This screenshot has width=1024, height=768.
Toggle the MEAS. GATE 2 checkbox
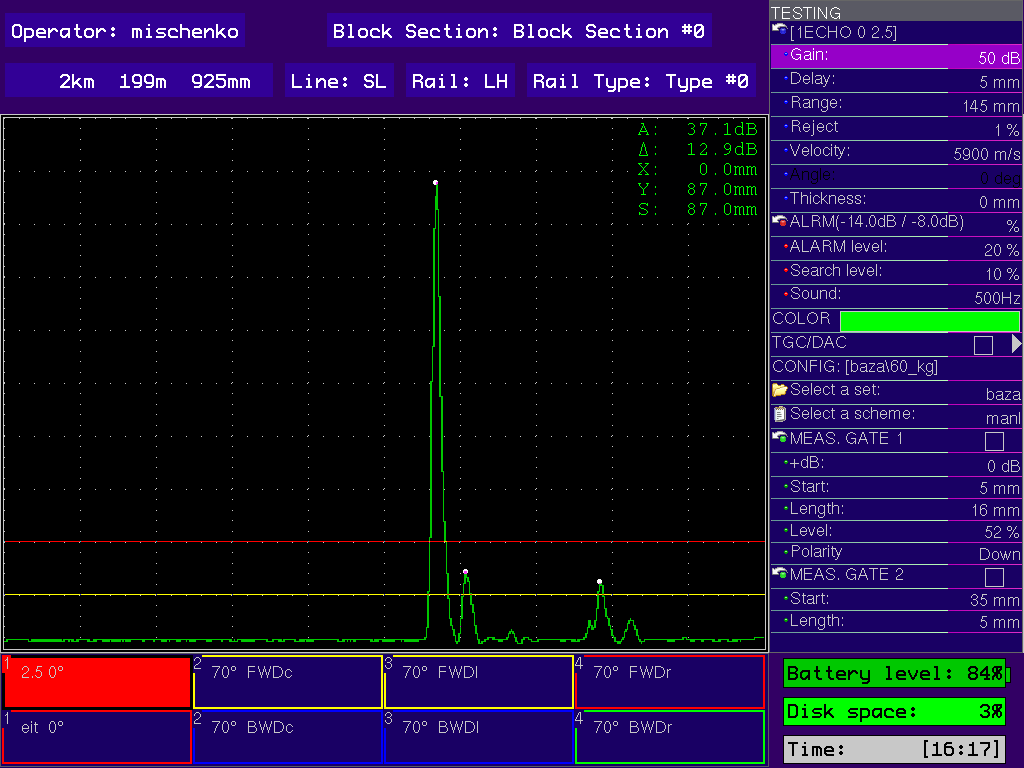click(994, 577)
